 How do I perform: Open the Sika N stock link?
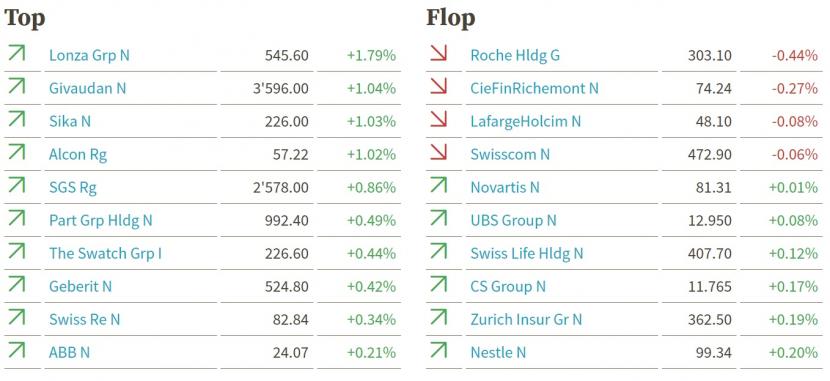tap(70, 122)
